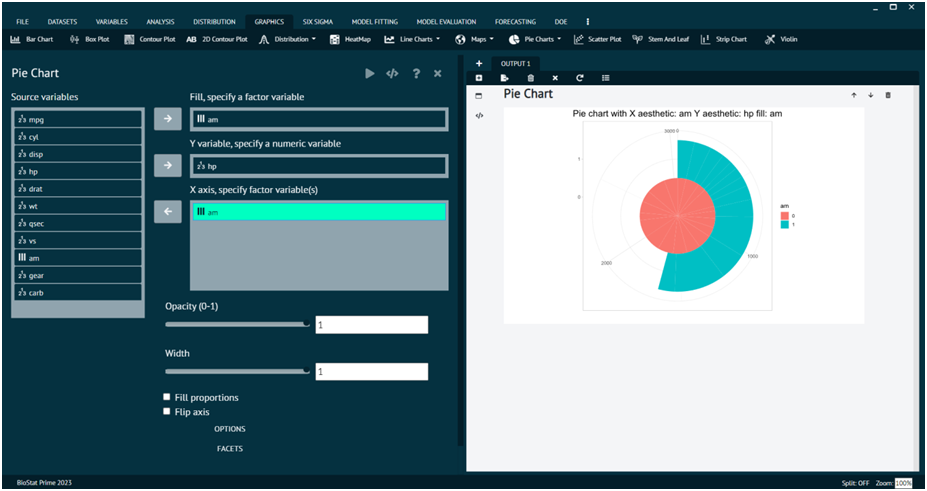Move the Pie Chart output up

coord(854,95)
